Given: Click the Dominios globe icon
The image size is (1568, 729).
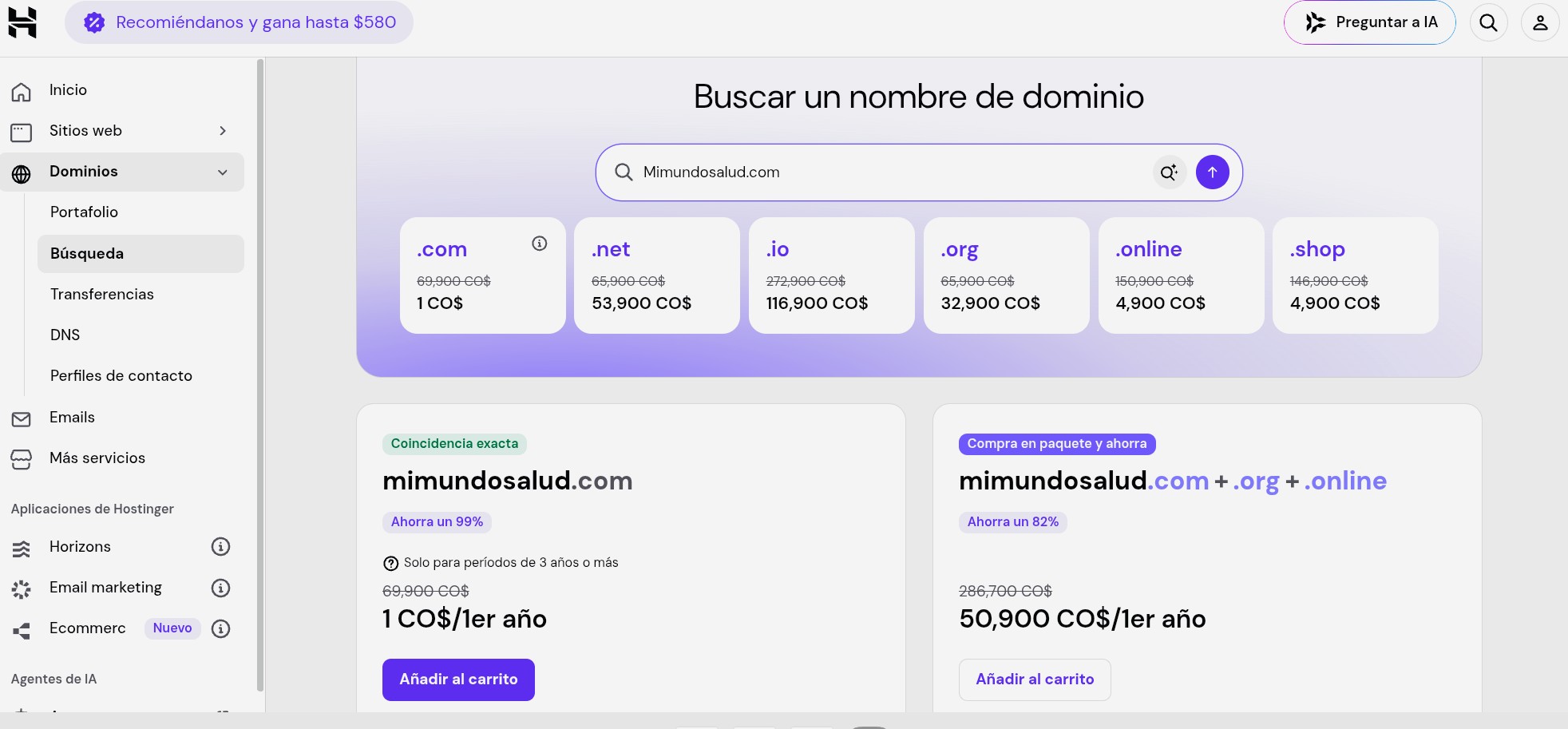Looking at the screenshot, I should tap(22, 173).
